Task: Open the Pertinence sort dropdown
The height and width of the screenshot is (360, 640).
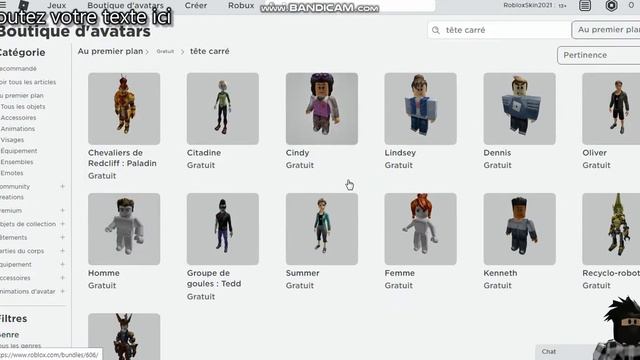Action: pyautogui.click(x=599, y=55)
